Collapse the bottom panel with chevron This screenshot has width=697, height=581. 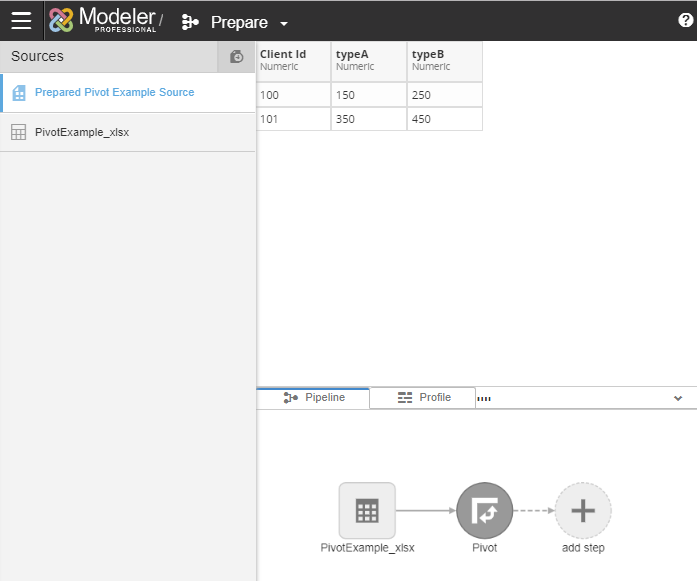(678, 398)
